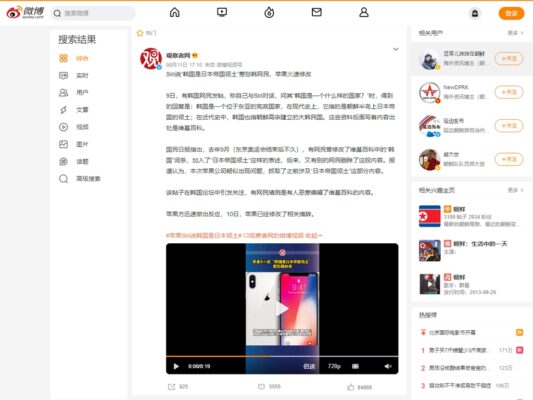Click the orange login button
The image size is (533, 400).
(511, 13)
